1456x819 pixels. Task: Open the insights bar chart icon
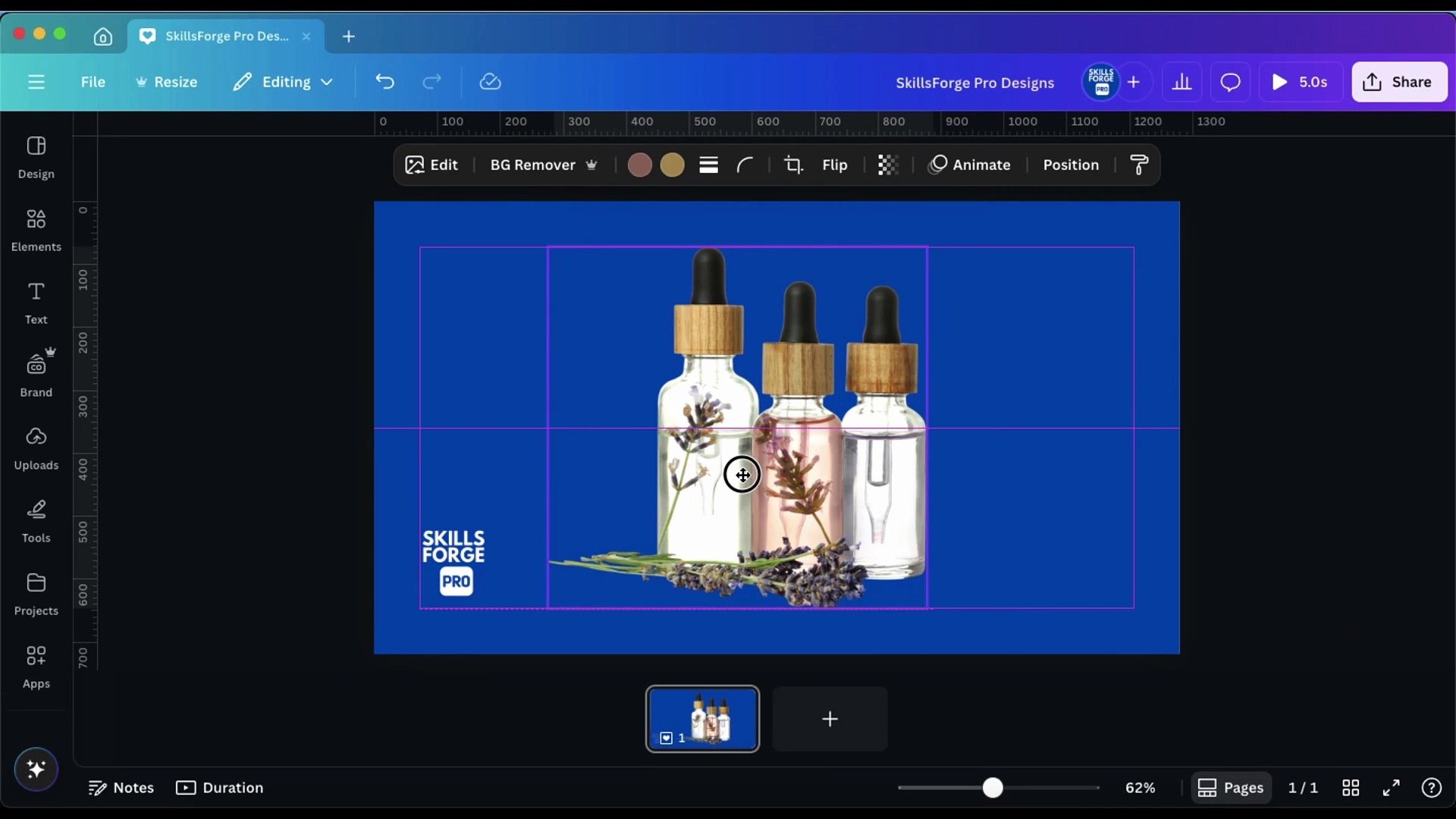tap(1182, 82)
